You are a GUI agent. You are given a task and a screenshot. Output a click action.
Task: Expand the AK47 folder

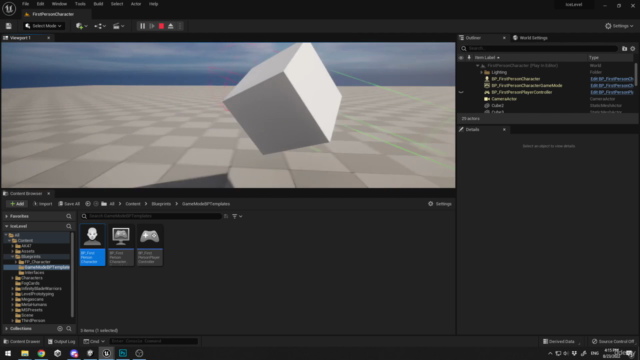(13, 246)
